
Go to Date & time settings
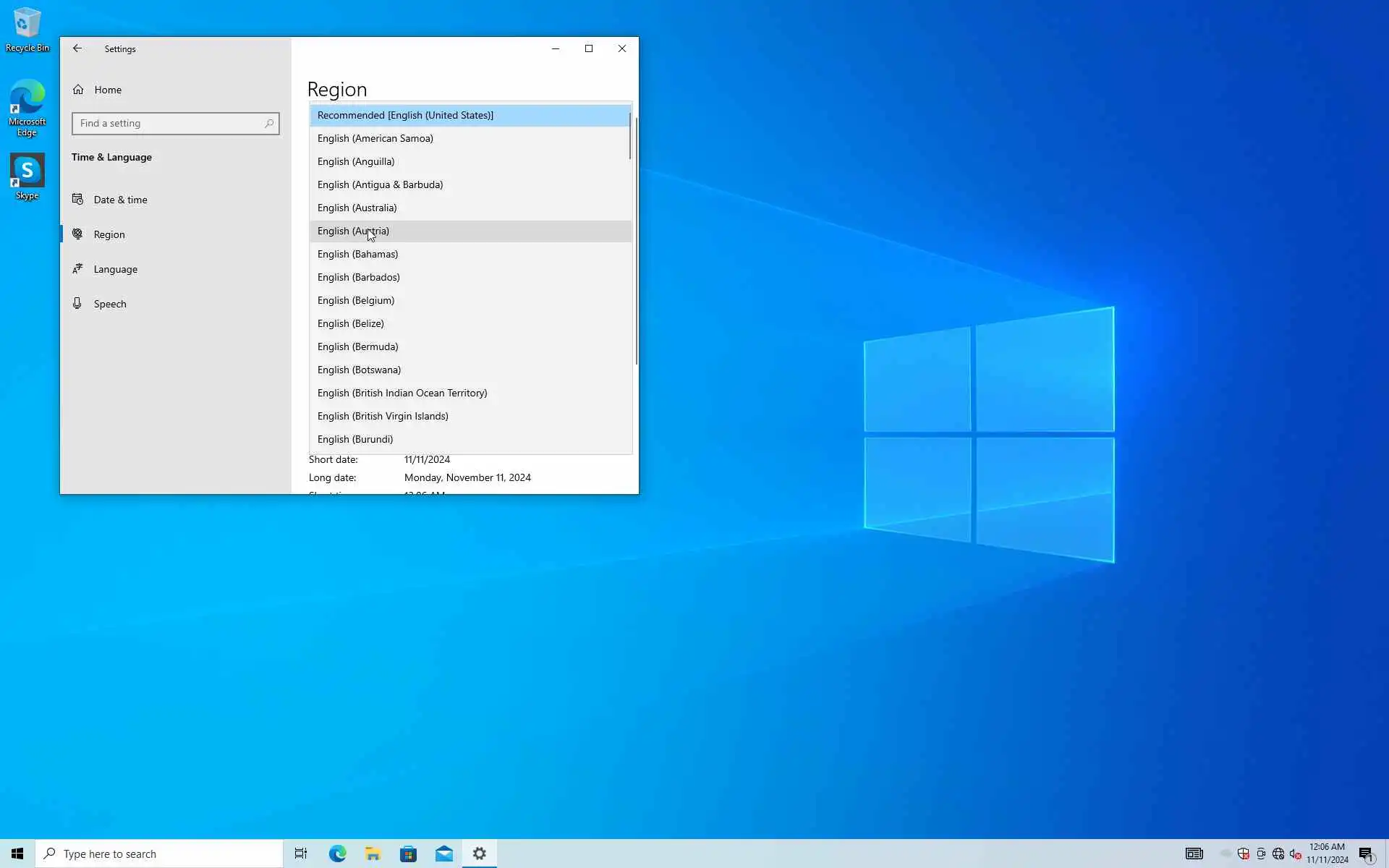[x=120, y=200]
